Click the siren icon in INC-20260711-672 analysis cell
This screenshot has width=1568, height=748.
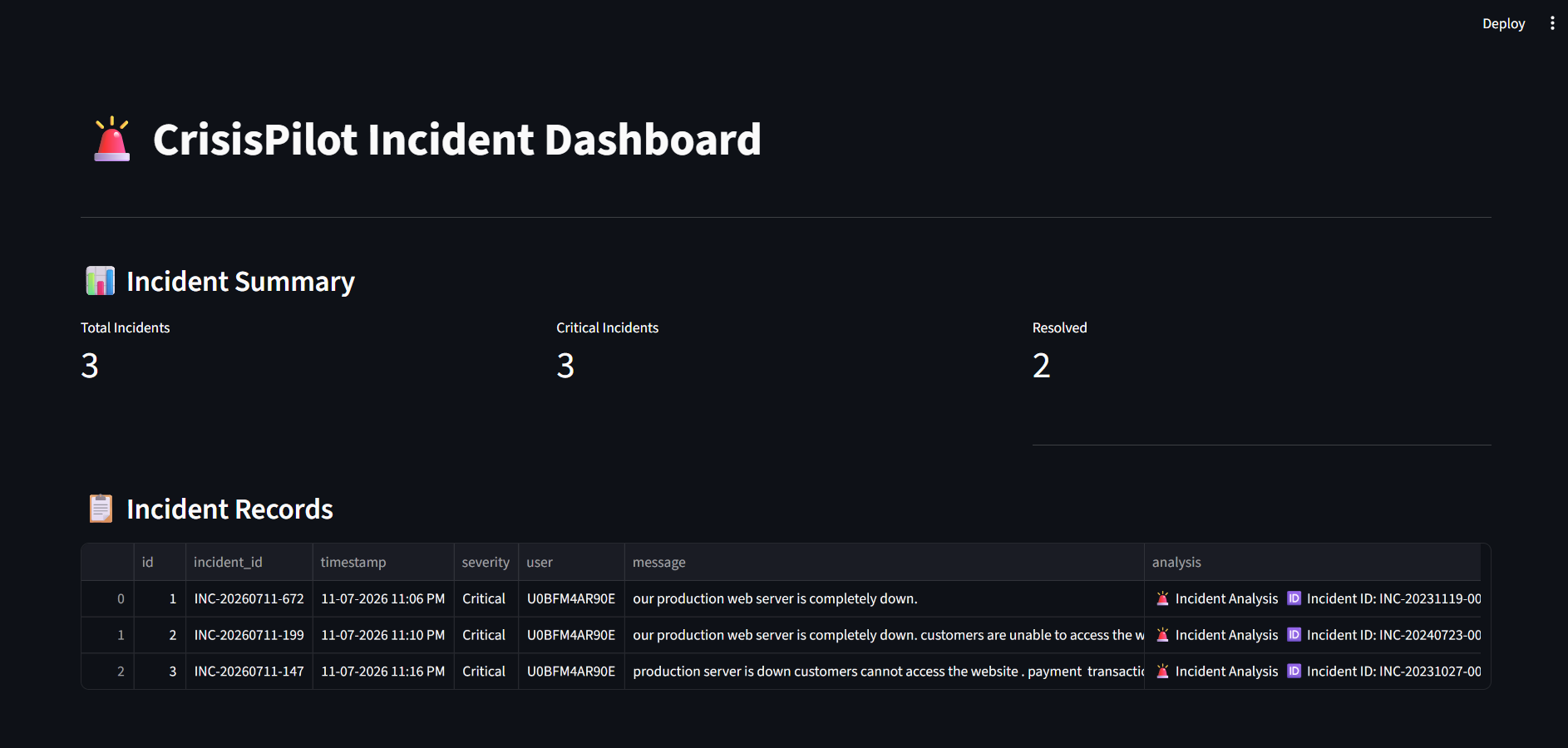click(x=1162, y=598)
